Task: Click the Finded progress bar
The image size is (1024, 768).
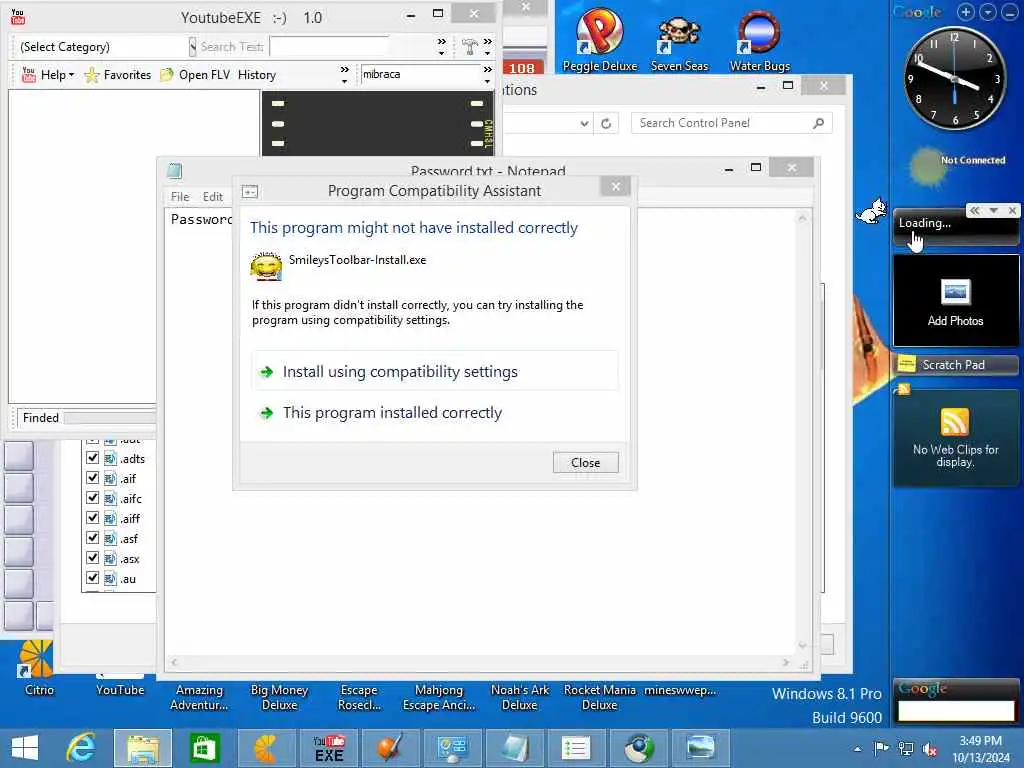Action: point(110,418)
